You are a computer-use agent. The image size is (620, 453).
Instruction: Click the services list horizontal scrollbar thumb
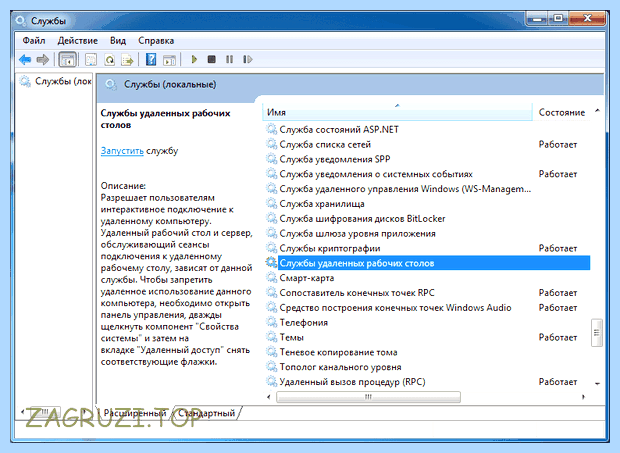click(x=368, y=396)
